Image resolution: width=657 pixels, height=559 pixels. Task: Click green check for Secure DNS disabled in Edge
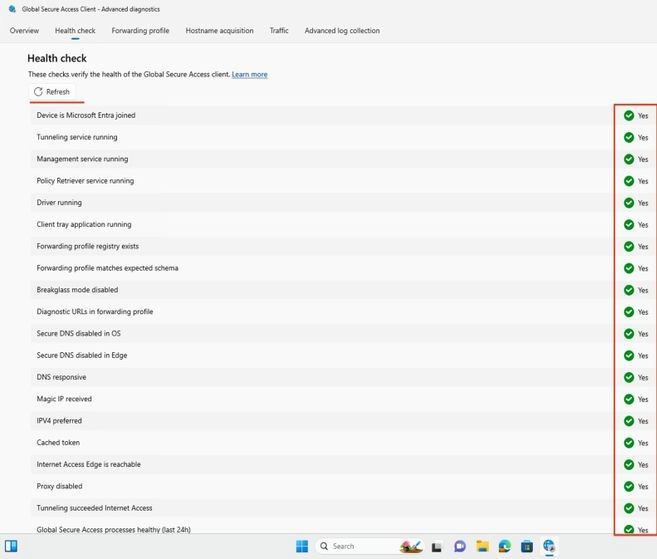[x=629, y=355]
